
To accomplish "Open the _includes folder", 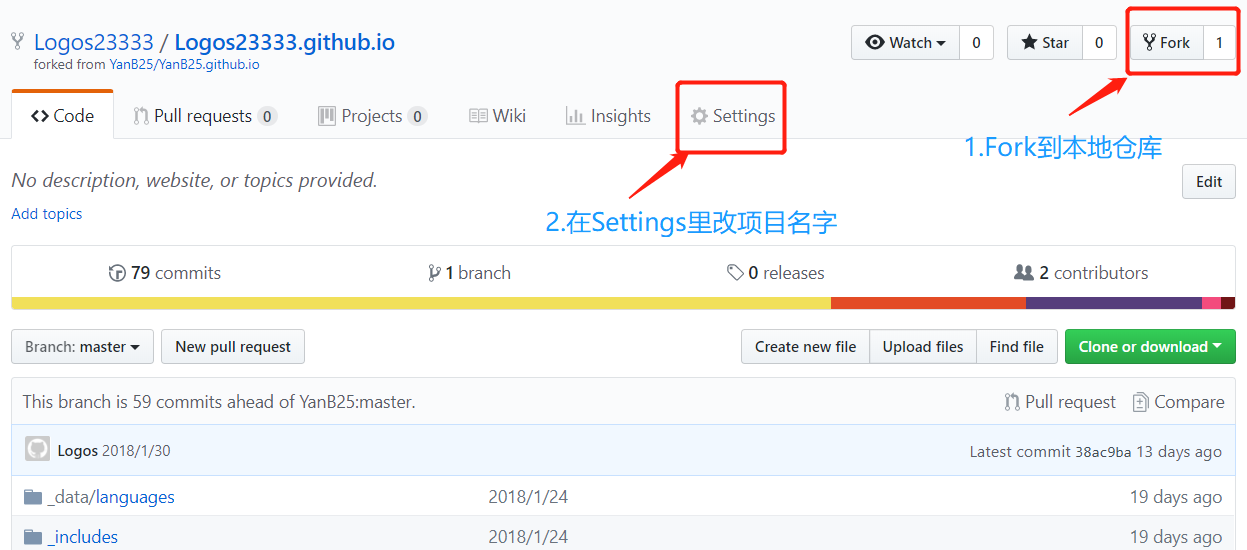I will [83, 537].
